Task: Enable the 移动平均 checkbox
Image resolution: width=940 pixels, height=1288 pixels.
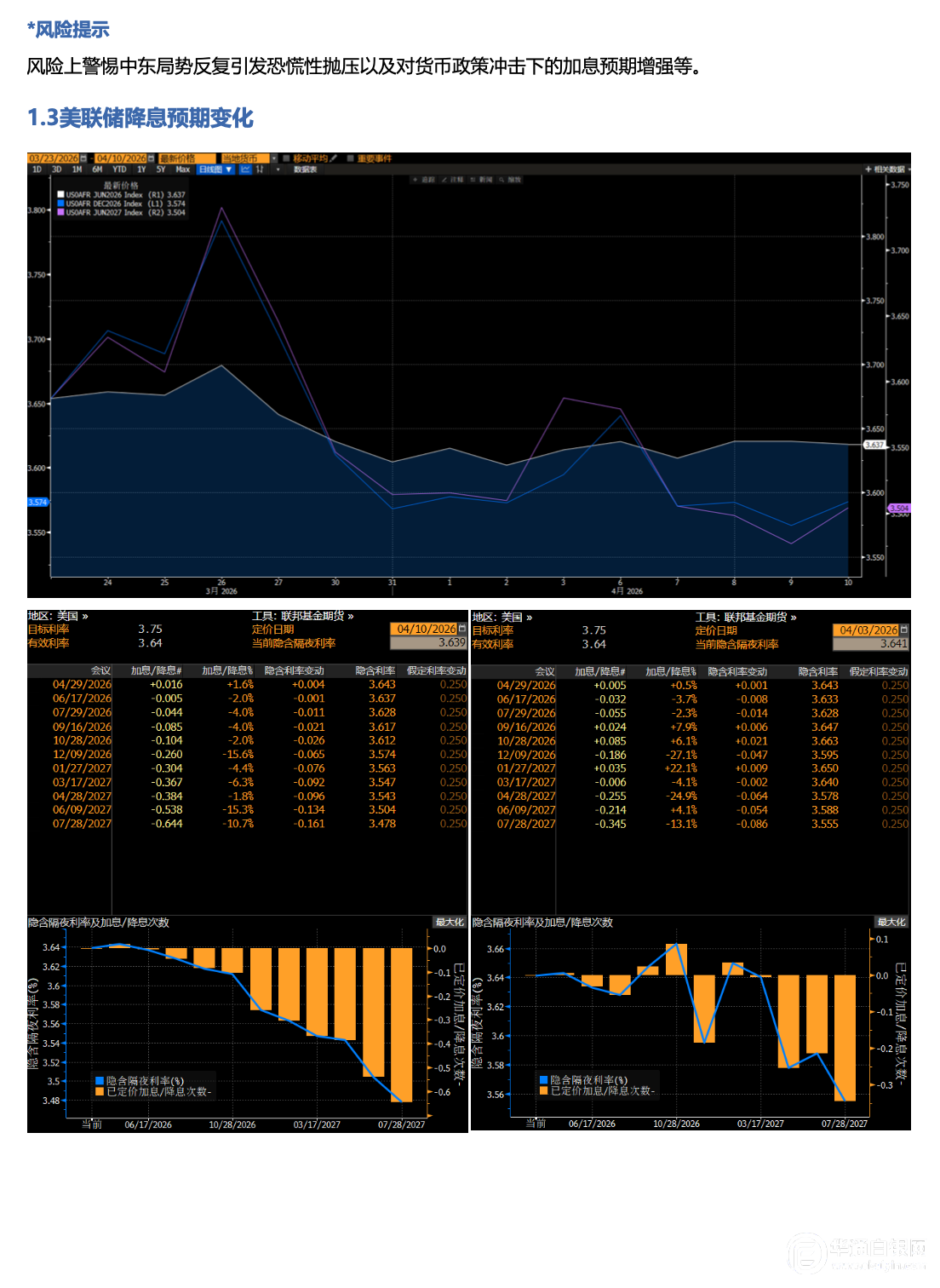Action: (287, 158)
